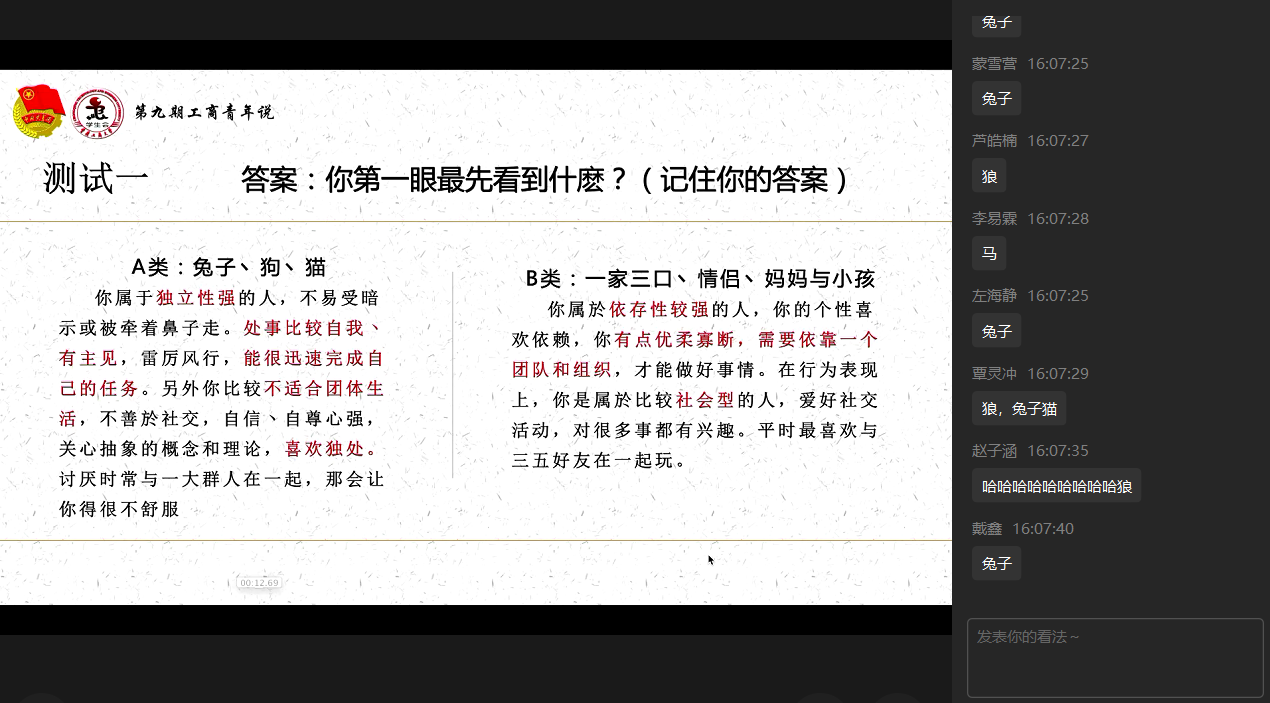Click the round student union logo

[98, 114]
